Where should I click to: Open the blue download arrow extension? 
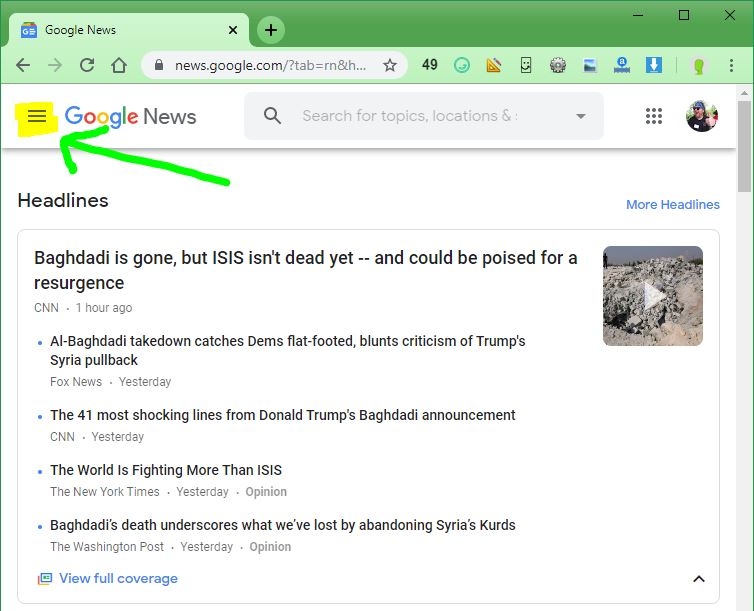654,65
